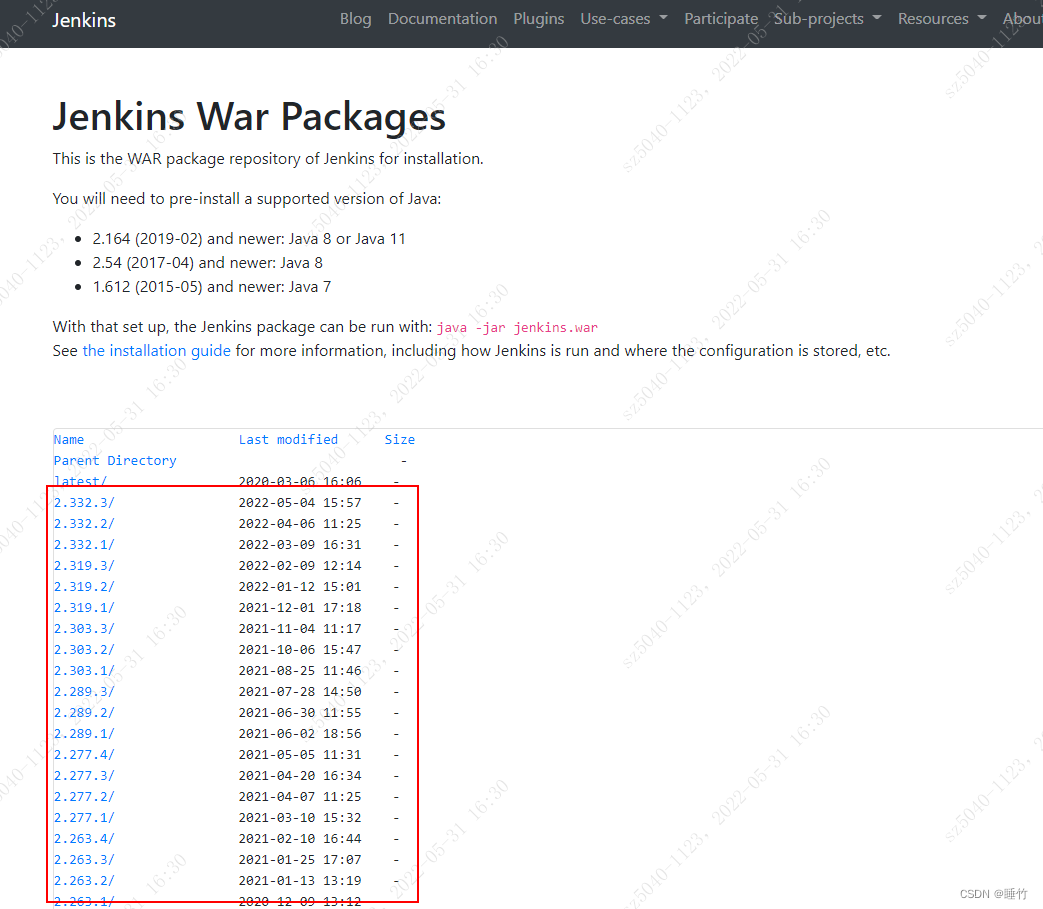
Task: Open the 2.332.2/ directory
Action: pos(84,524)
